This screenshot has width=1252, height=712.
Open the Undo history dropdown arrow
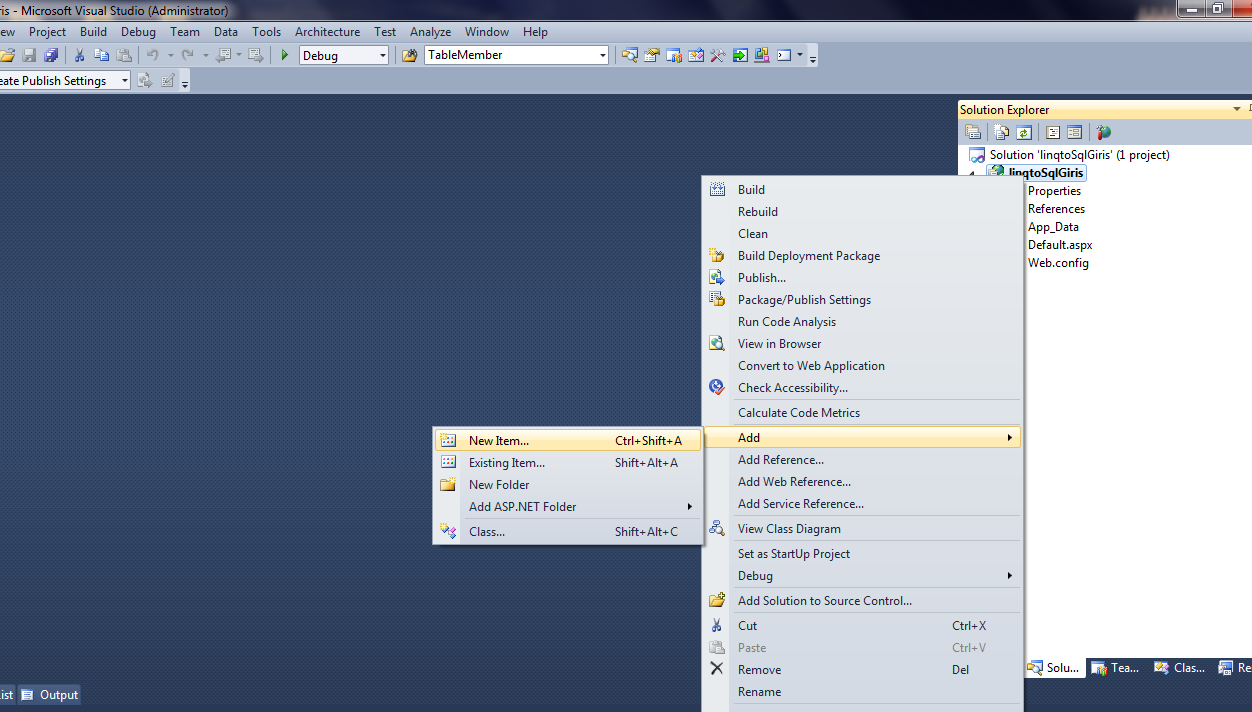pos(170,55)
